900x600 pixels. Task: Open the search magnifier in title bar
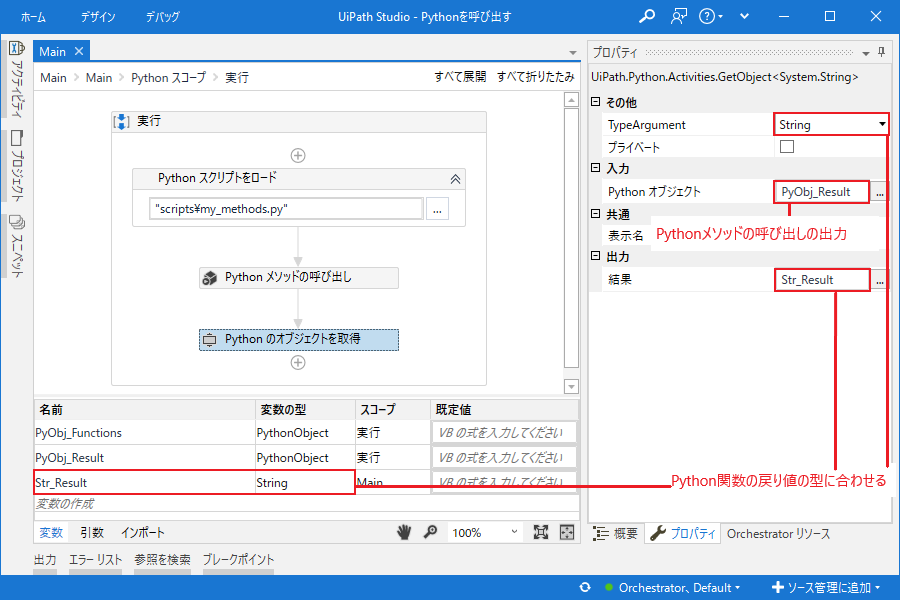point(647,16)
